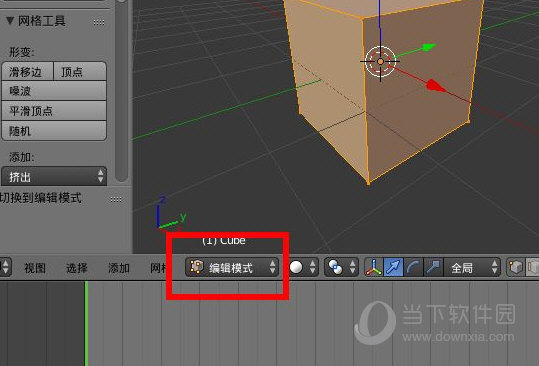
Task: Click the 滑移边 button
Action: click(28, 71)
